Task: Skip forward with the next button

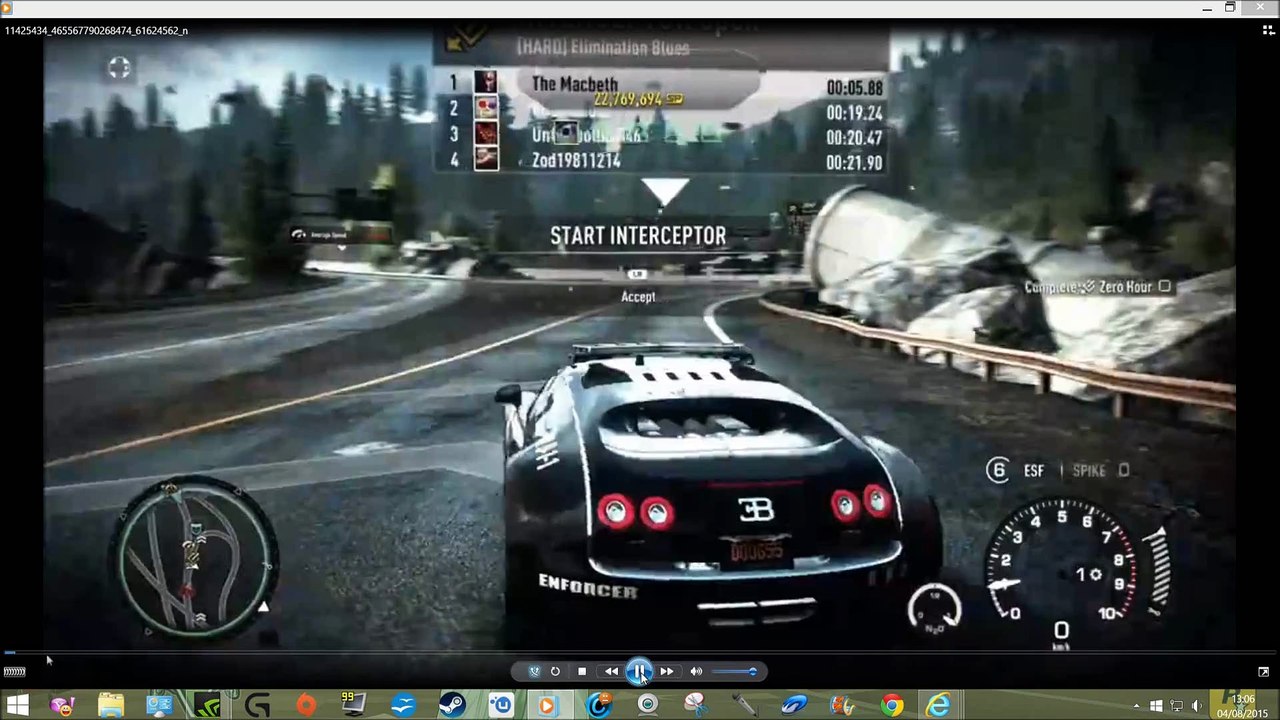Action: click(x=667, y=672)
